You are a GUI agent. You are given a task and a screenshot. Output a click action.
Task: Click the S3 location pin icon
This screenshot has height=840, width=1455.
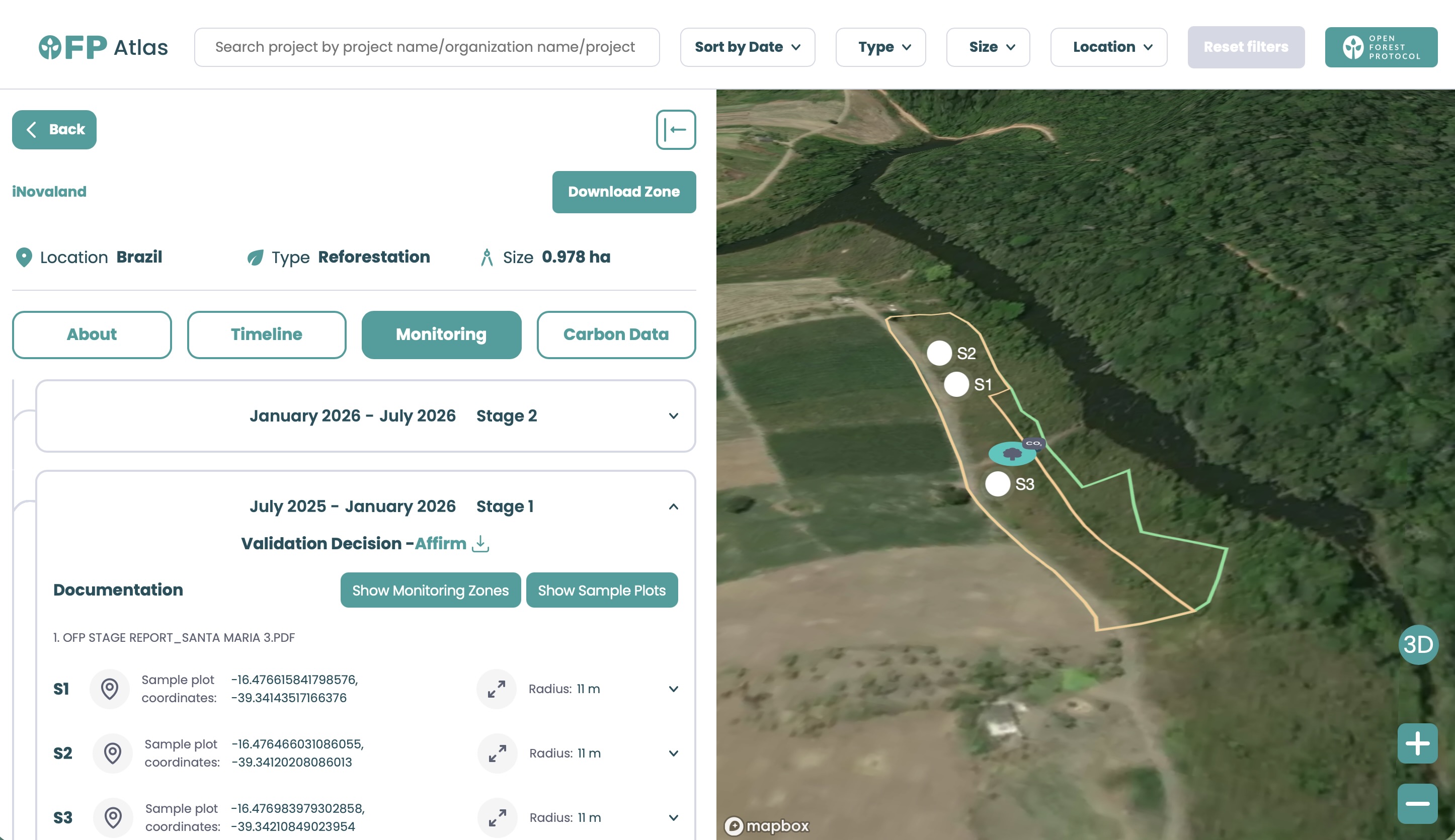click(x=113, y=817)
